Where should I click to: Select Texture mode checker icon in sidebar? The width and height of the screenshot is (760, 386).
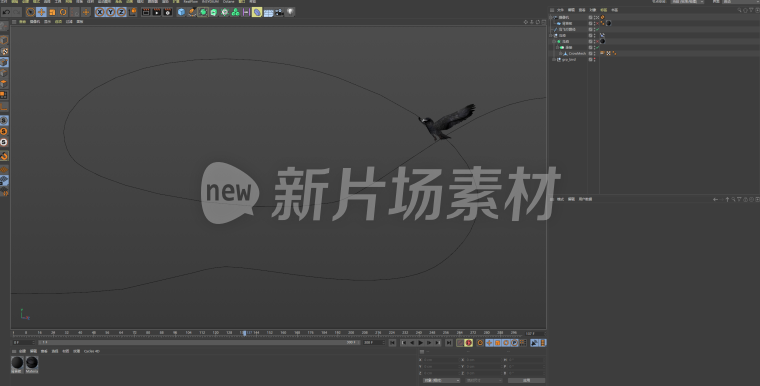click(x=4, y=51)
